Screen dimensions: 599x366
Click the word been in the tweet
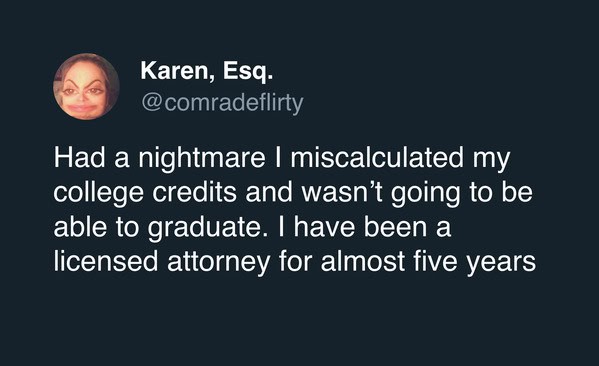click(395, 226)
